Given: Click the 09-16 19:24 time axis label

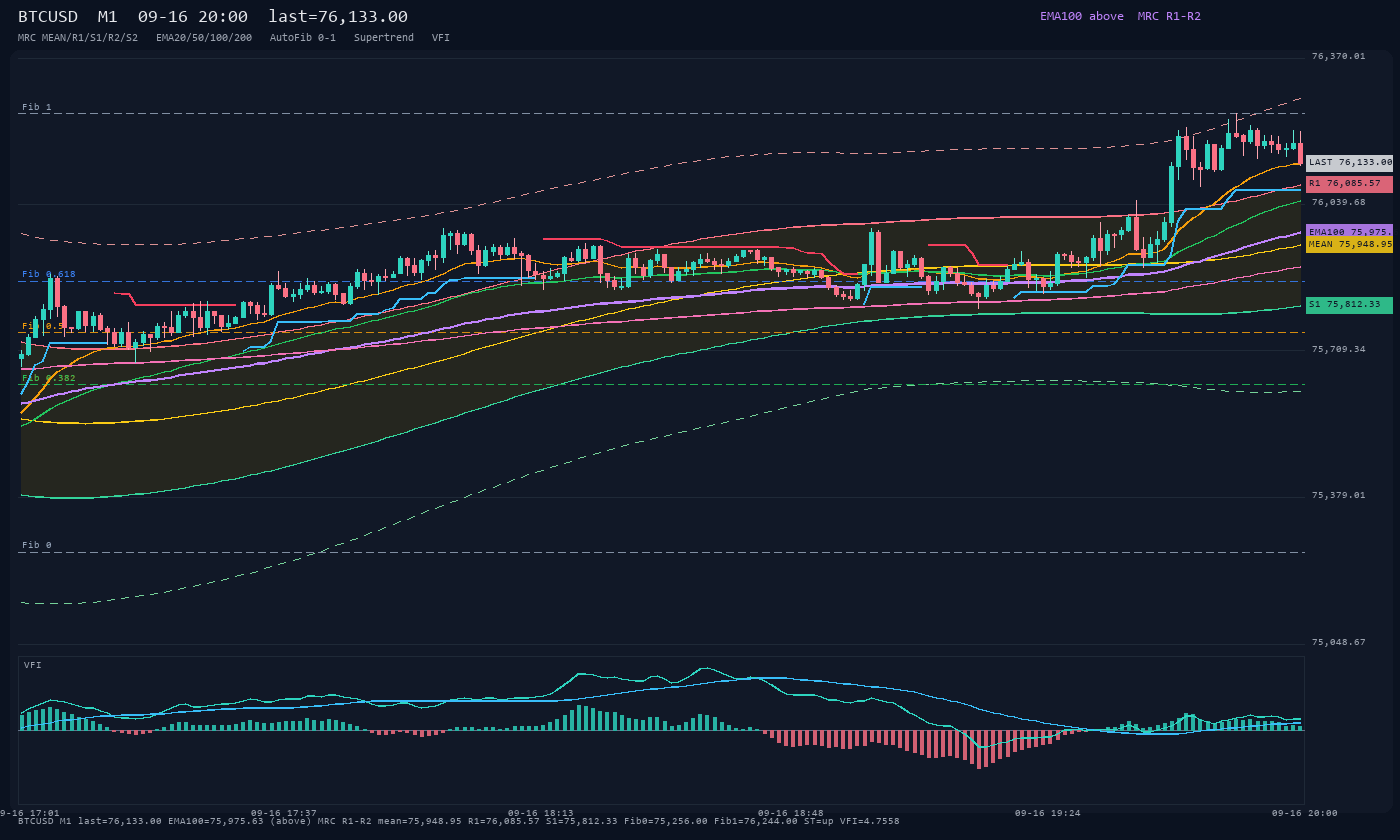Looking at the screenshot, I should coord(1048,813).
